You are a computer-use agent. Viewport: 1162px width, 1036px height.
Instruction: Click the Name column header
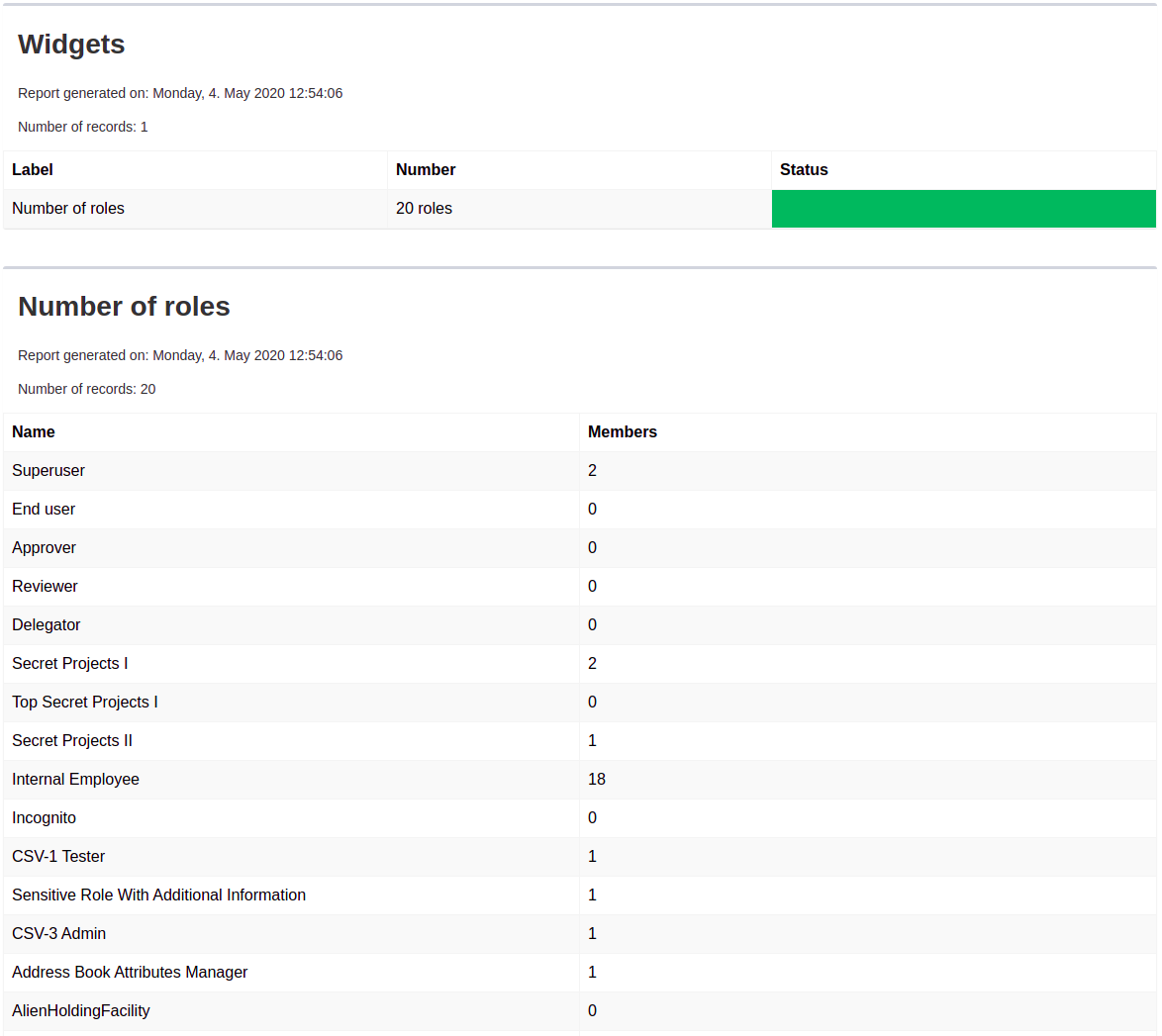34,432
